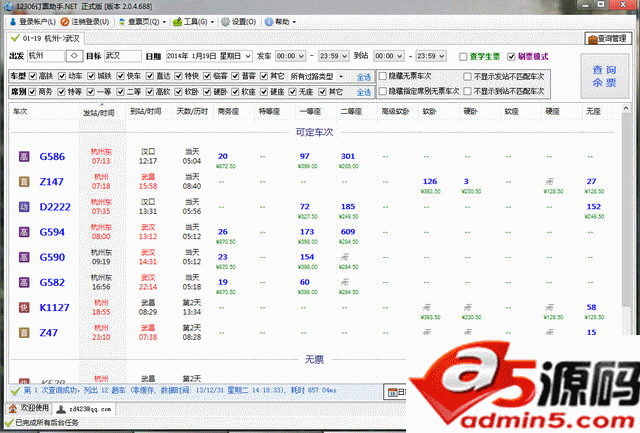Open the 到站 23:59 end time dropdown
This screenshot has height=433, width=640.
coord(442,56)
